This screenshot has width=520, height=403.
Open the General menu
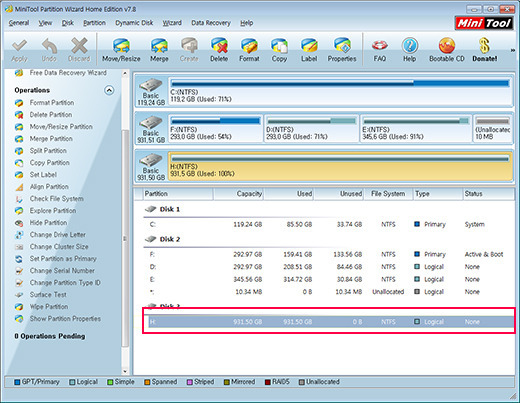click(19, 23)
